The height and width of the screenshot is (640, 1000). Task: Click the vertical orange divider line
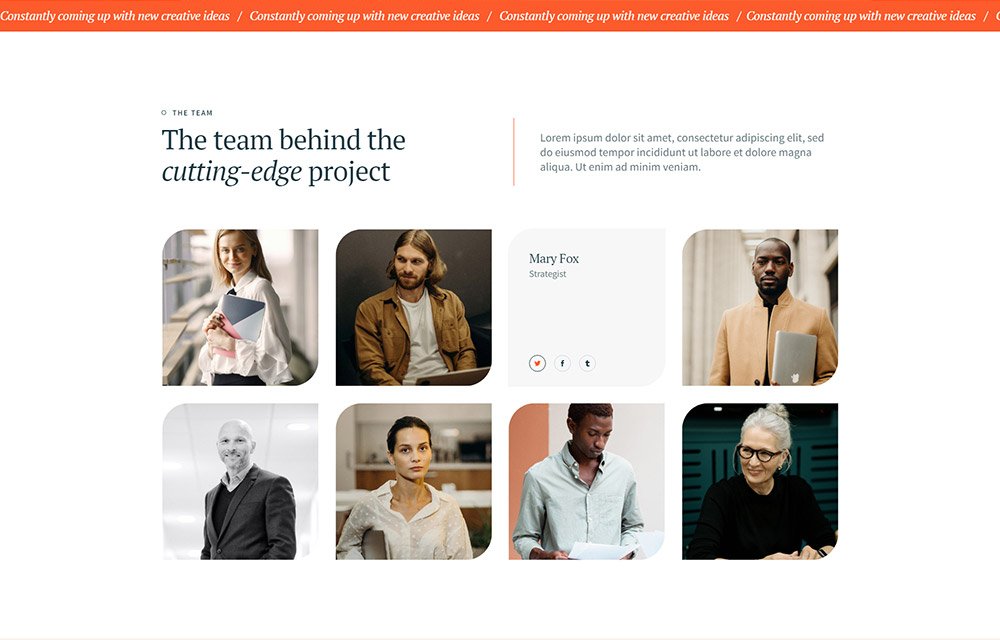coord(513,152)
